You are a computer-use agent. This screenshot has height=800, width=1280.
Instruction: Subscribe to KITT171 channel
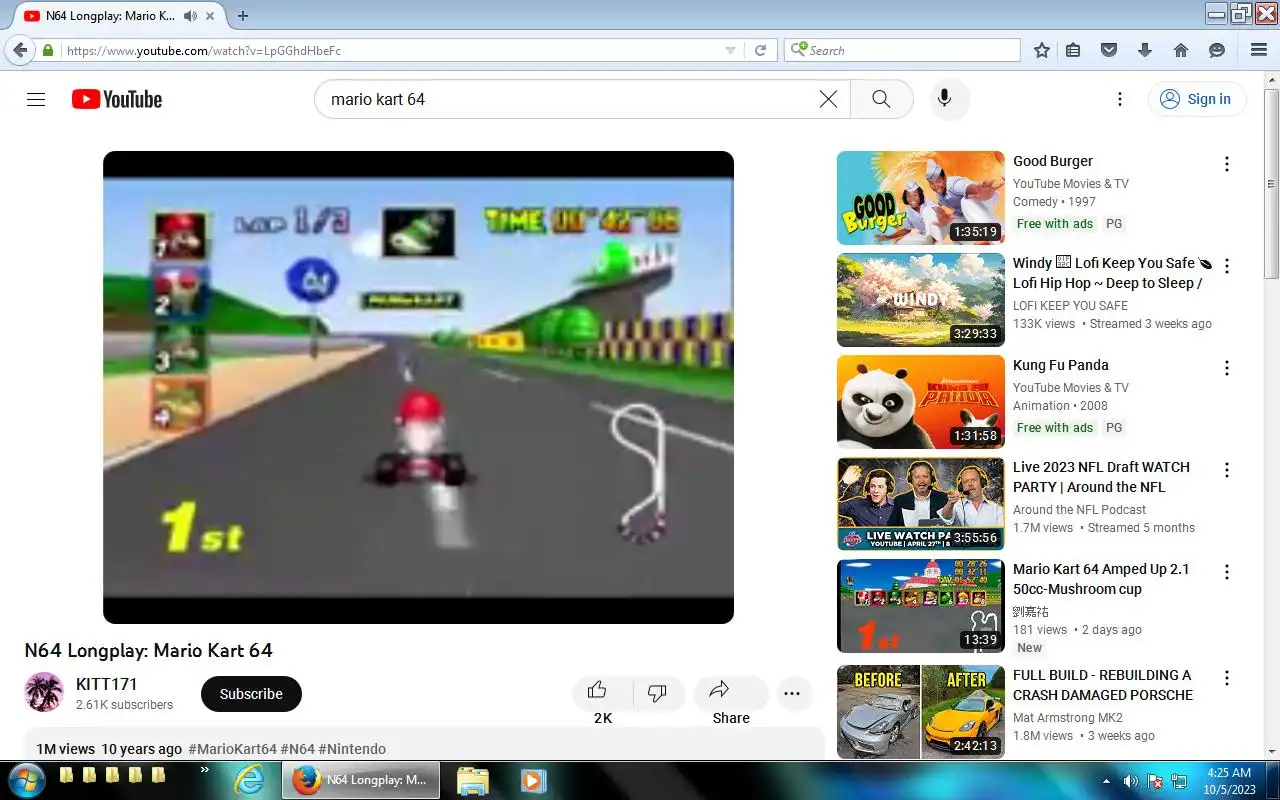[251, 694]
